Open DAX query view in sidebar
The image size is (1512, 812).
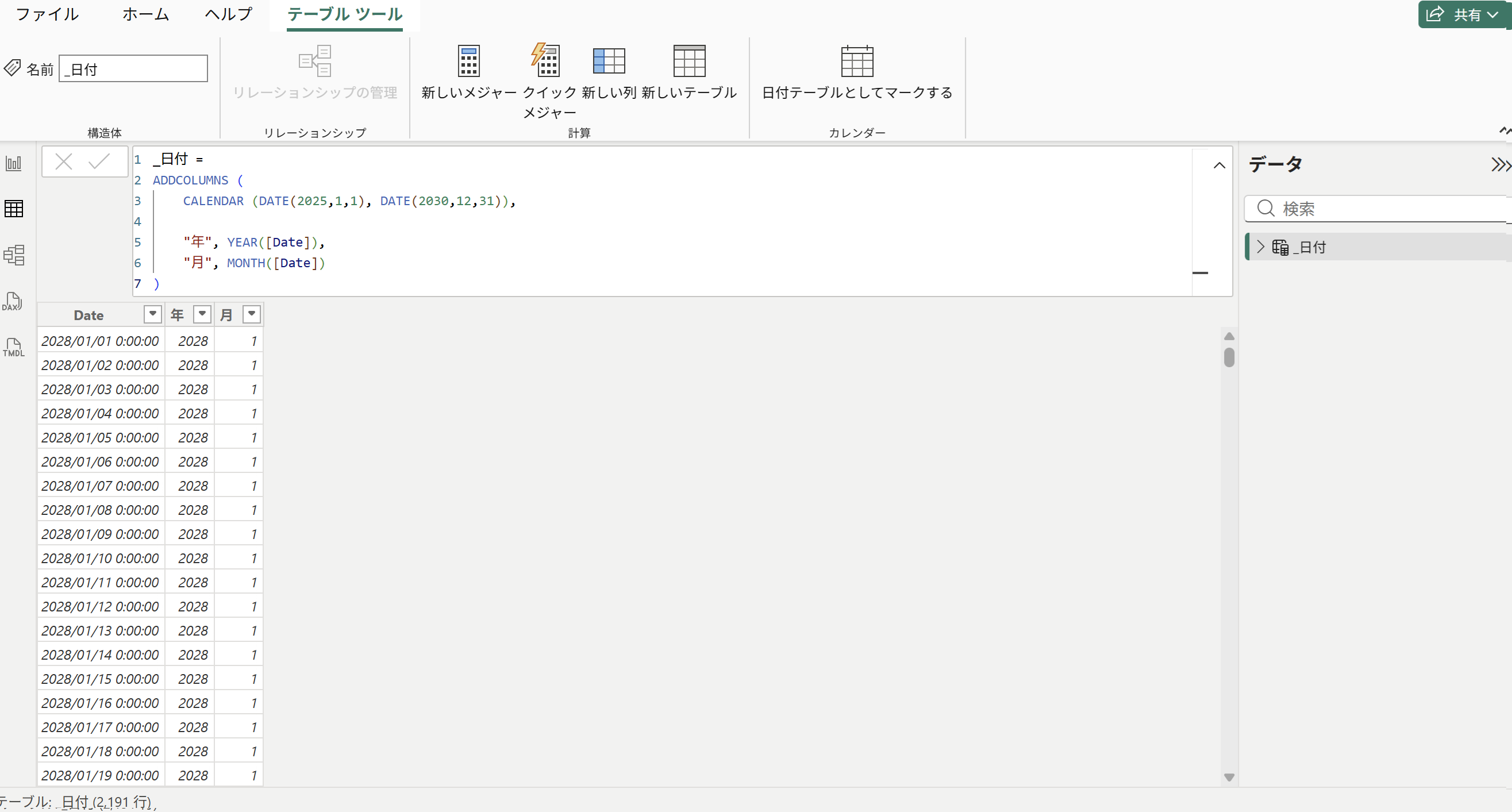pos(12,301)
